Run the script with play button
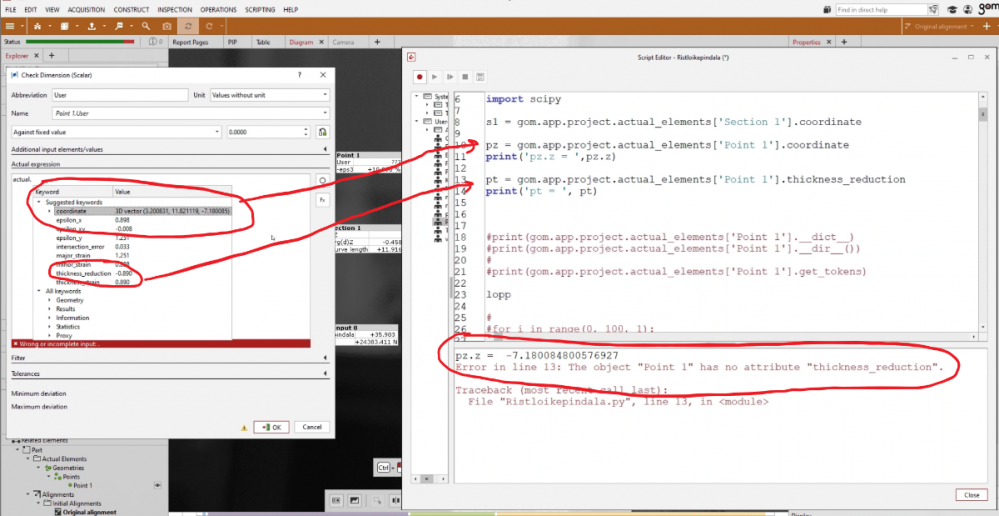 tap(436, 76)
